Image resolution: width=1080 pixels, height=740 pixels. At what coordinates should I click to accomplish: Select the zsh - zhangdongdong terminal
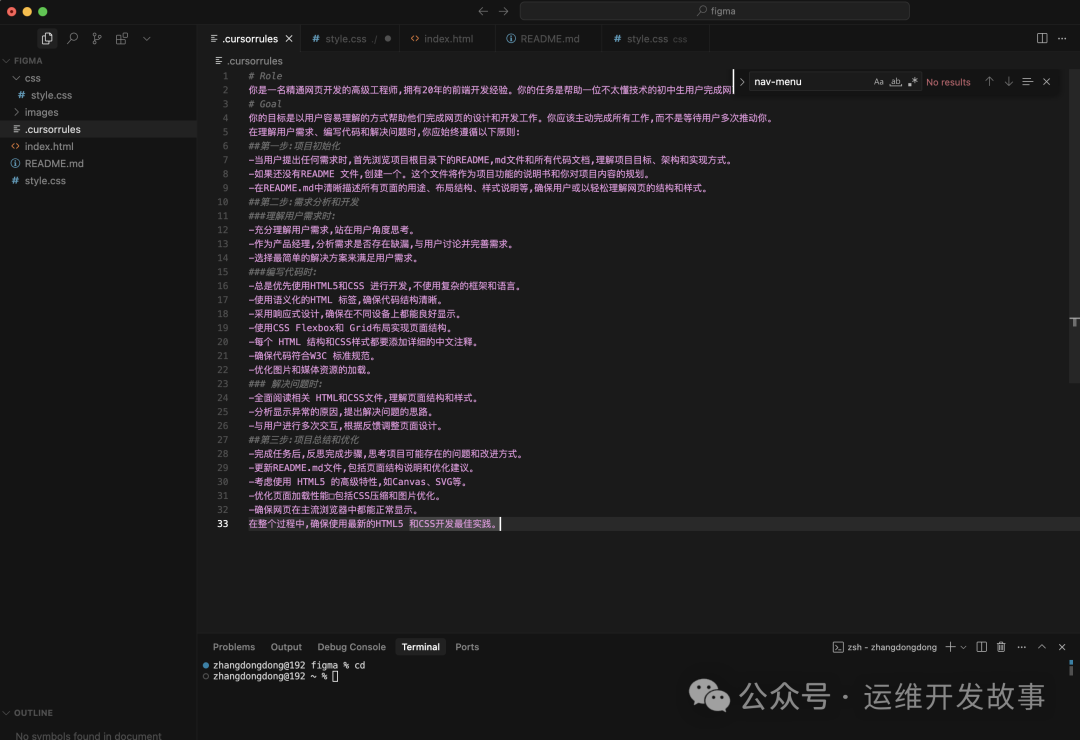coord(884,647)
